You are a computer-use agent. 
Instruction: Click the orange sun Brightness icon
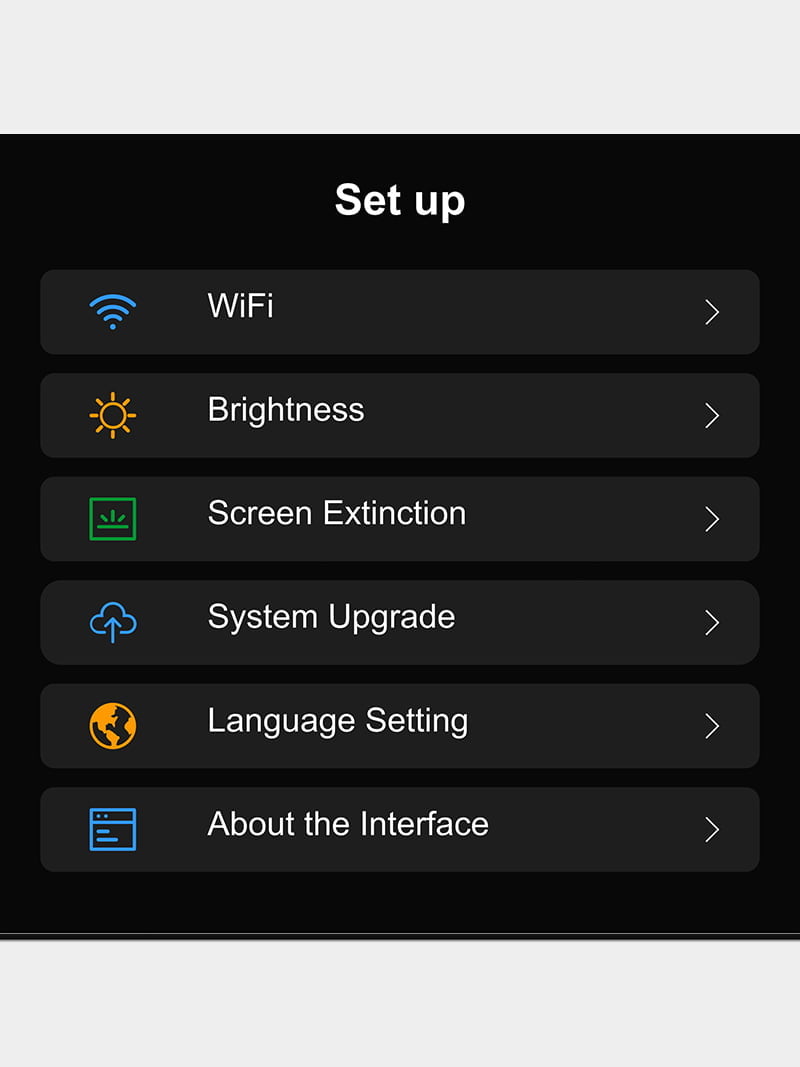click(112, 415)
